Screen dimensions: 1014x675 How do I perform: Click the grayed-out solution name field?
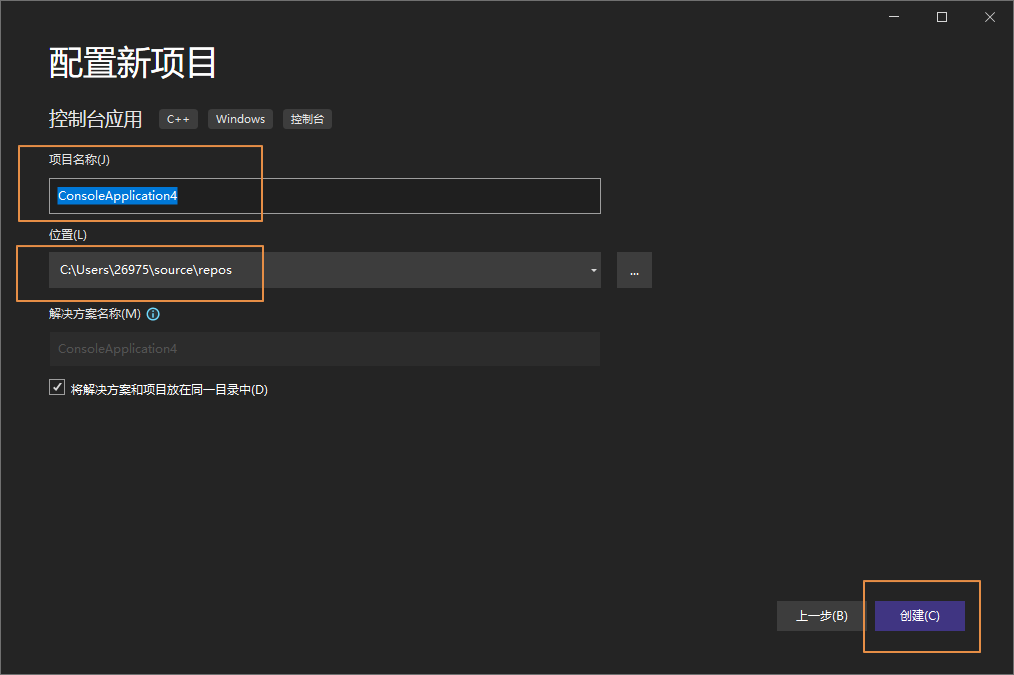pyautogui.click(x=325, y=348)
